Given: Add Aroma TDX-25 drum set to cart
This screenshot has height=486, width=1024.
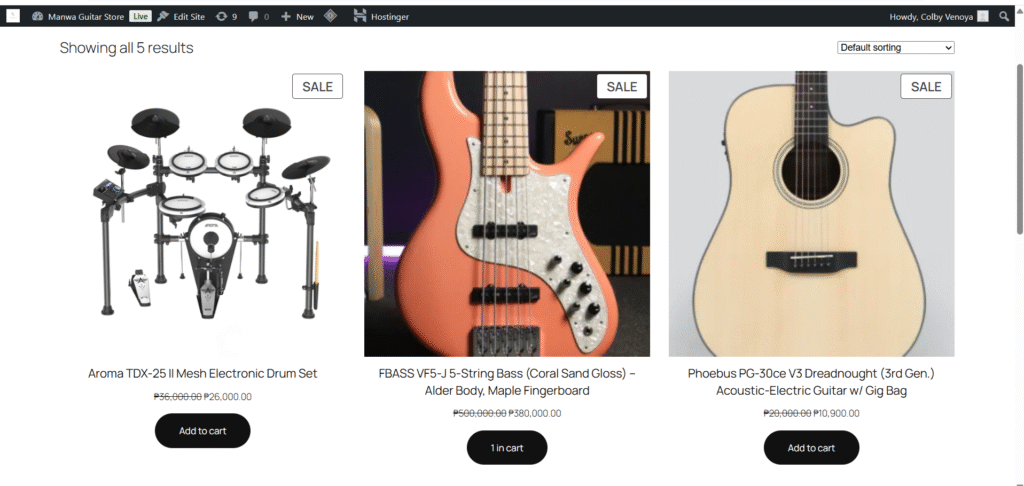Looking at the screenshot, I should pos(202,430).
